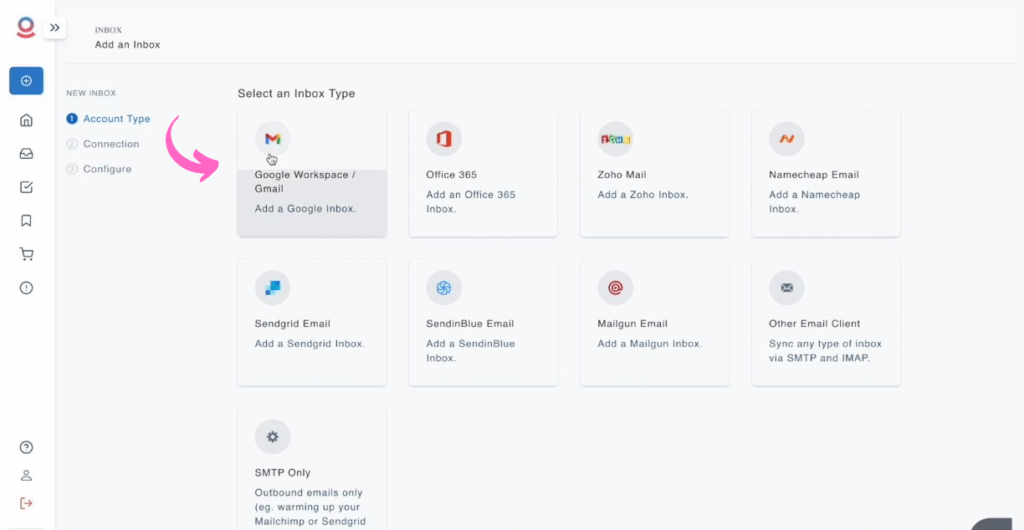Open the help question mark icon
Viewport: 1024px width, 530px height.
(26, 447)
